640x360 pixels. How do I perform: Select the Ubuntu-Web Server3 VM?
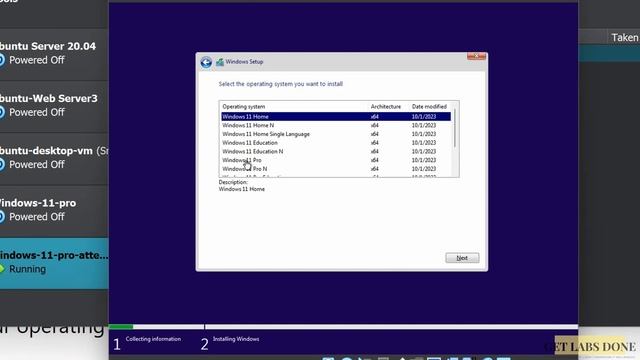pyautogui.click(x=54, y=106)
